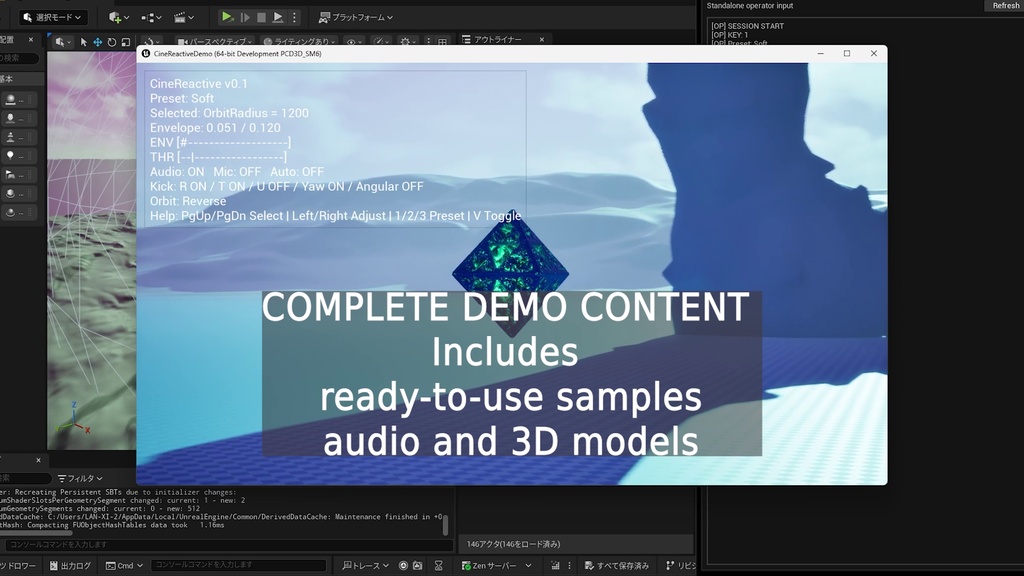Viewport: 1024px width, 576px height.
Task: Close the CineReactiveDemo window
Action: [x=874, y=54]
